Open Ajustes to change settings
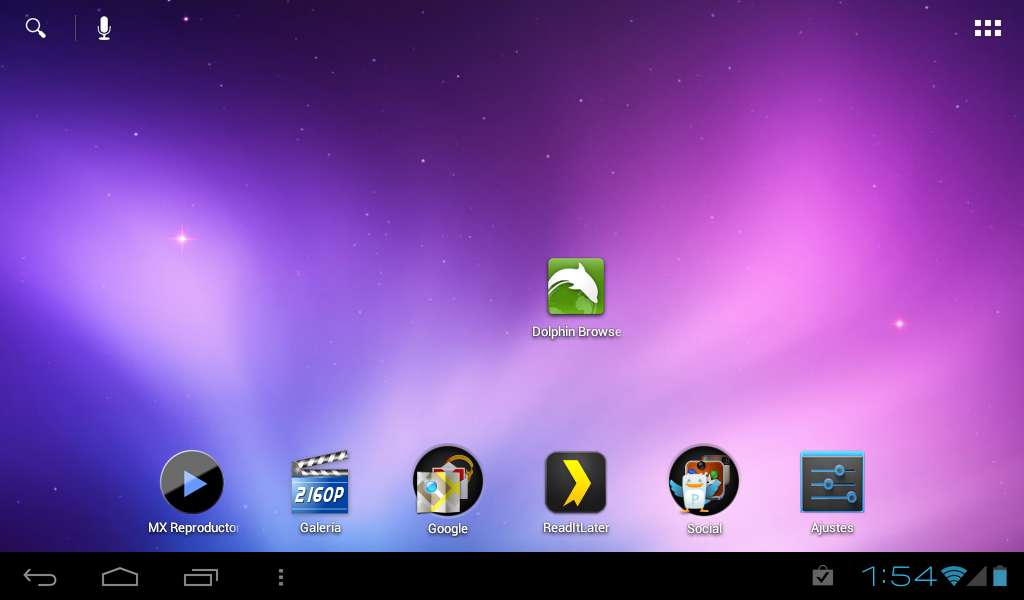Screen dimensions: 1024x600 tap(831, 481)
